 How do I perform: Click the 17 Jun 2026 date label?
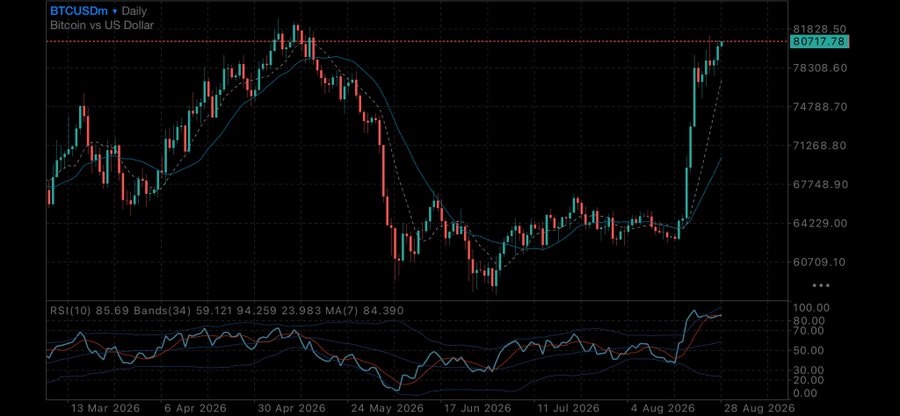[476, 408]
